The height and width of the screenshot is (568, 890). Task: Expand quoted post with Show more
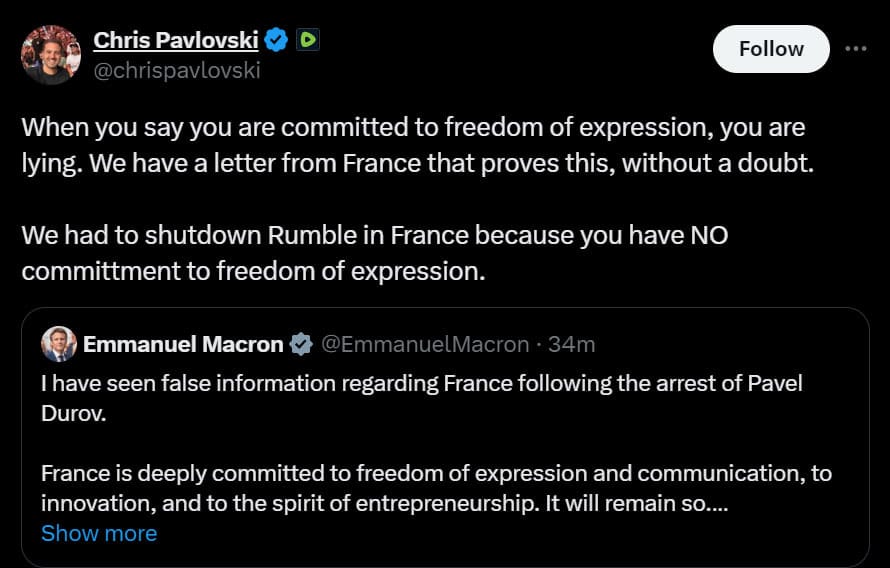[x=99, y=533]
